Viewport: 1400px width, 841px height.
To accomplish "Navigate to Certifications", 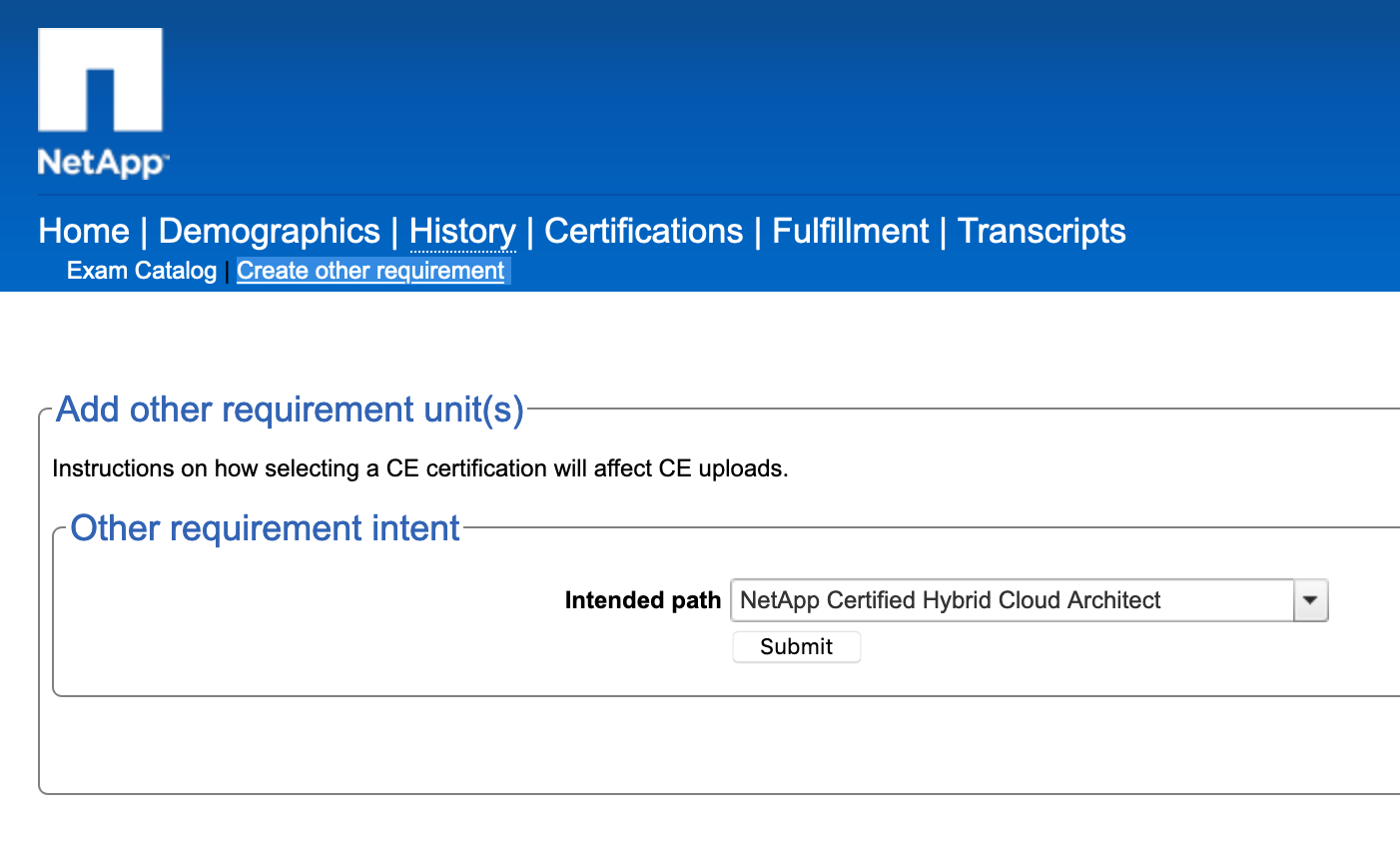I will click(644, 232).
